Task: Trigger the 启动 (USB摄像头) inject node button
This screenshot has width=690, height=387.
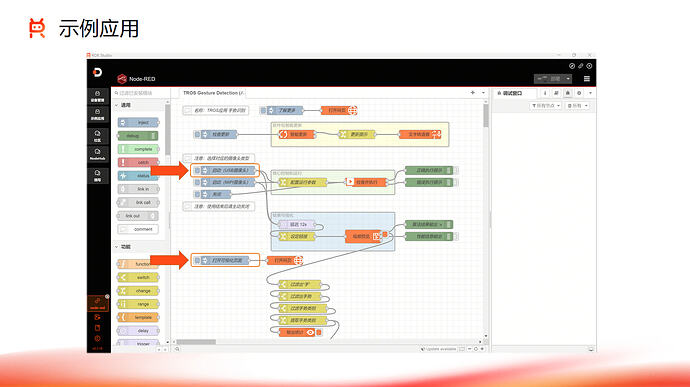Action: tap(197, 170)
